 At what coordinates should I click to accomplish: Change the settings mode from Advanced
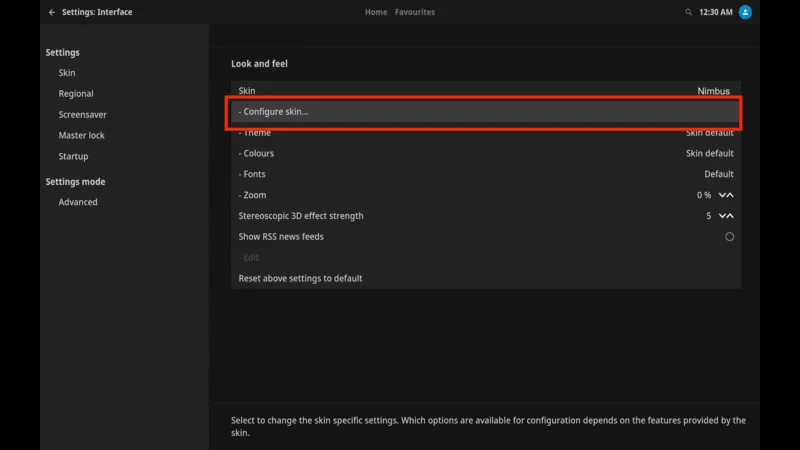click(x=78, y=202)
